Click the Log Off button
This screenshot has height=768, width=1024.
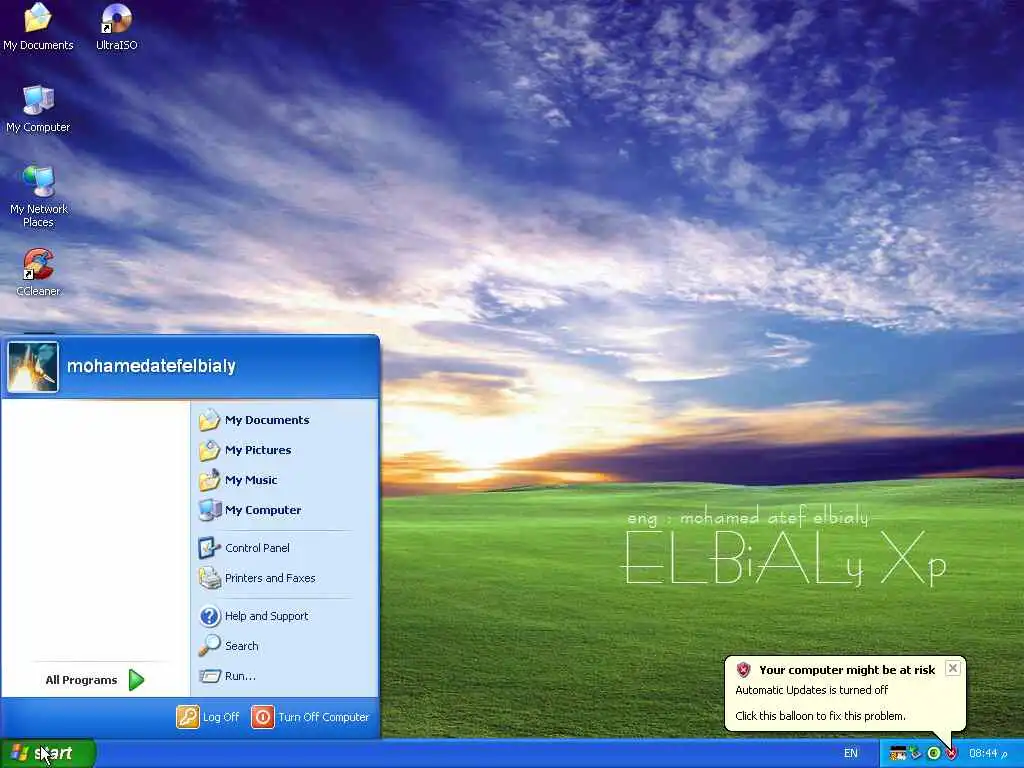coord(208,716)
